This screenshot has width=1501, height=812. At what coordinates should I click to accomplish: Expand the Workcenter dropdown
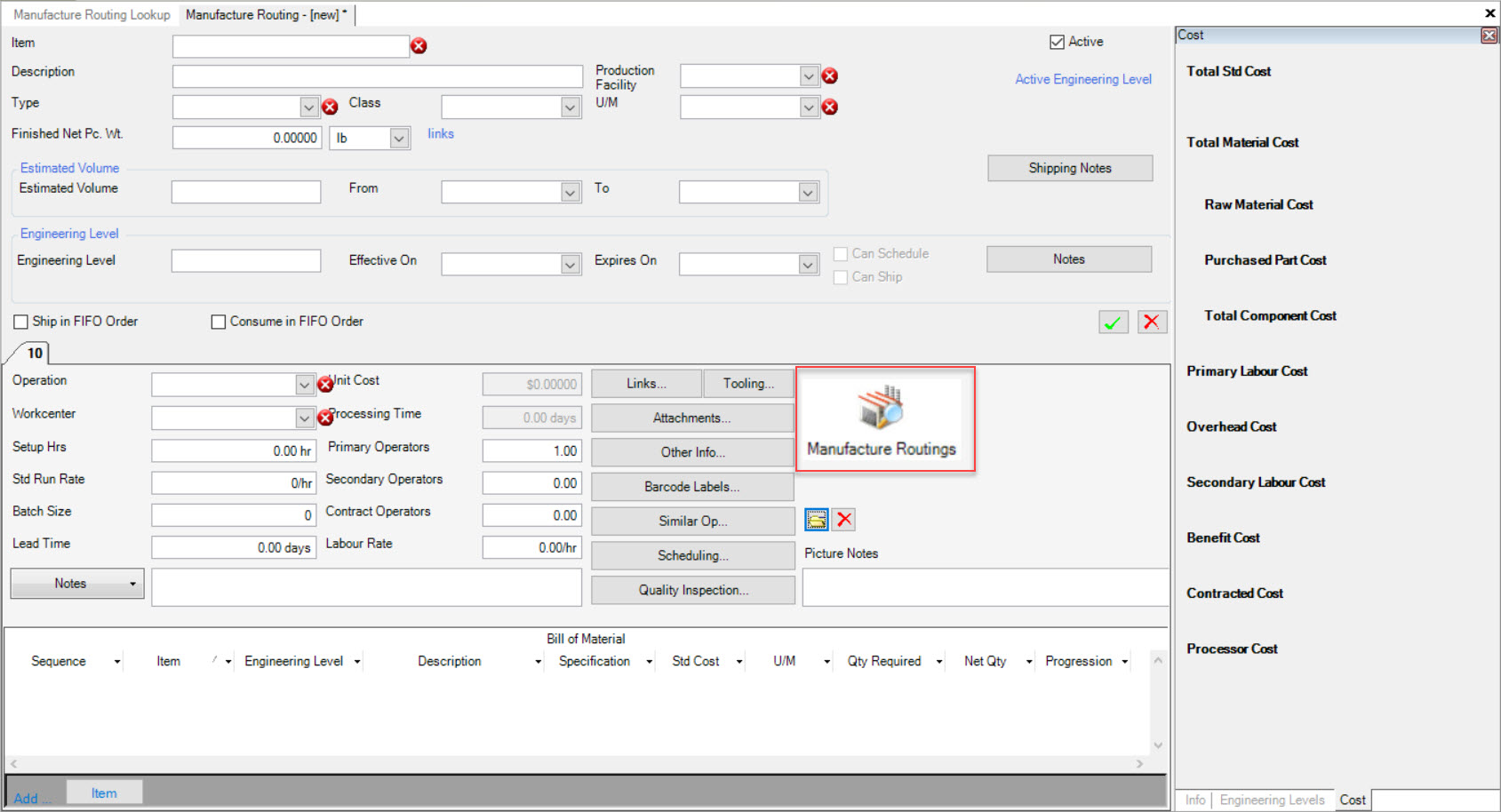pos(304,418)
